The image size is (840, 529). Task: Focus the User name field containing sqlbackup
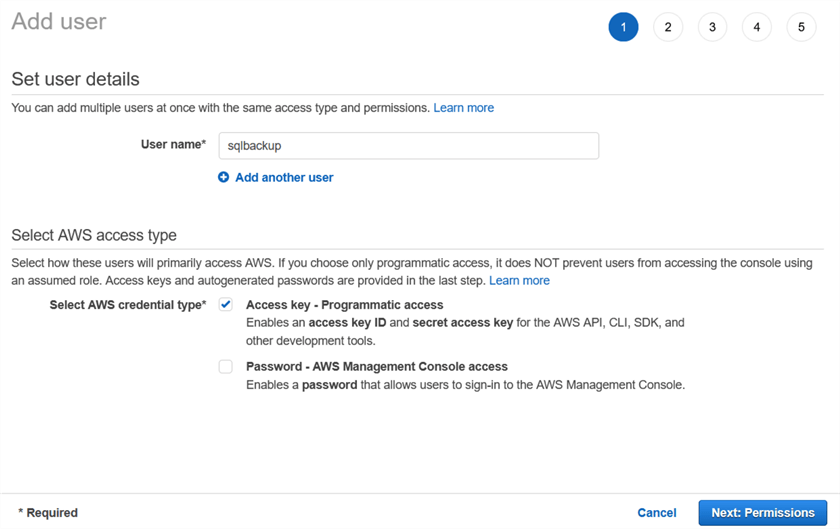pos(409,146)
